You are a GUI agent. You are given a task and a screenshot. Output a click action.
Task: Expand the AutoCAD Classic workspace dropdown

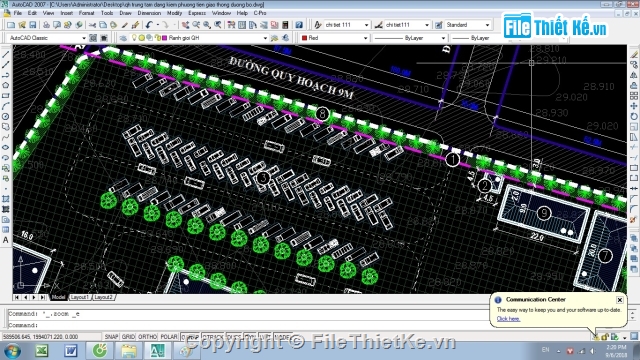click(84, 38)
